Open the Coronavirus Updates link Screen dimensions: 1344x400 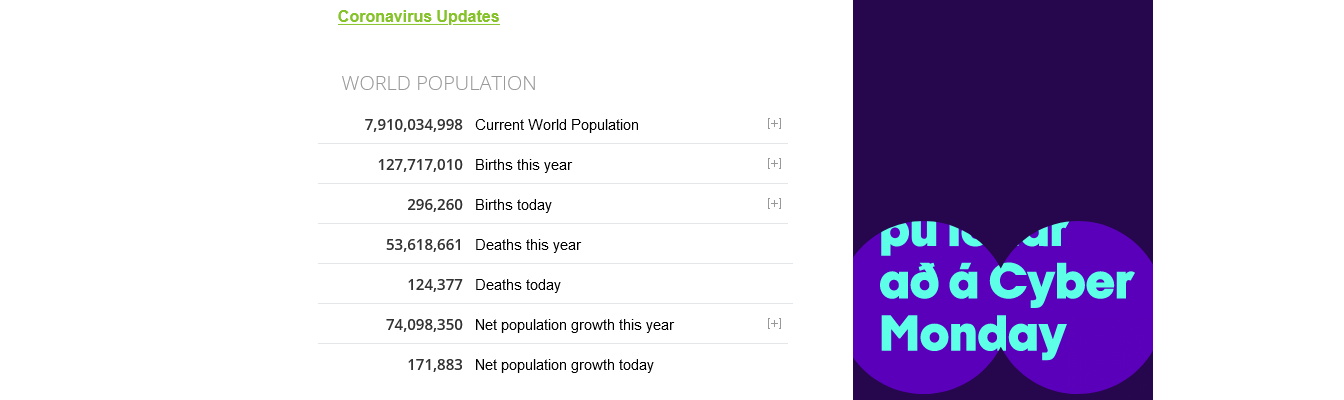418,17
